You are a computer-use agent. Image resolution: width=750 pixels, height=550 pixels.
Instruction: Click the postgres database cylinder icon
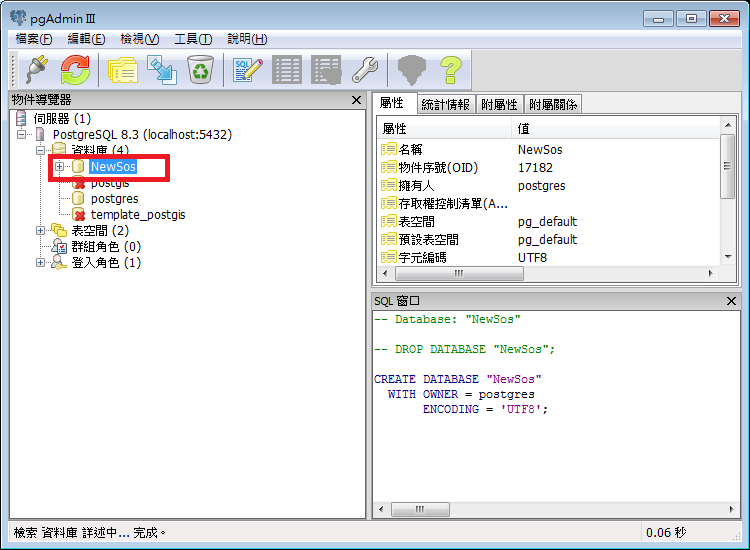(x=78, y=198)
